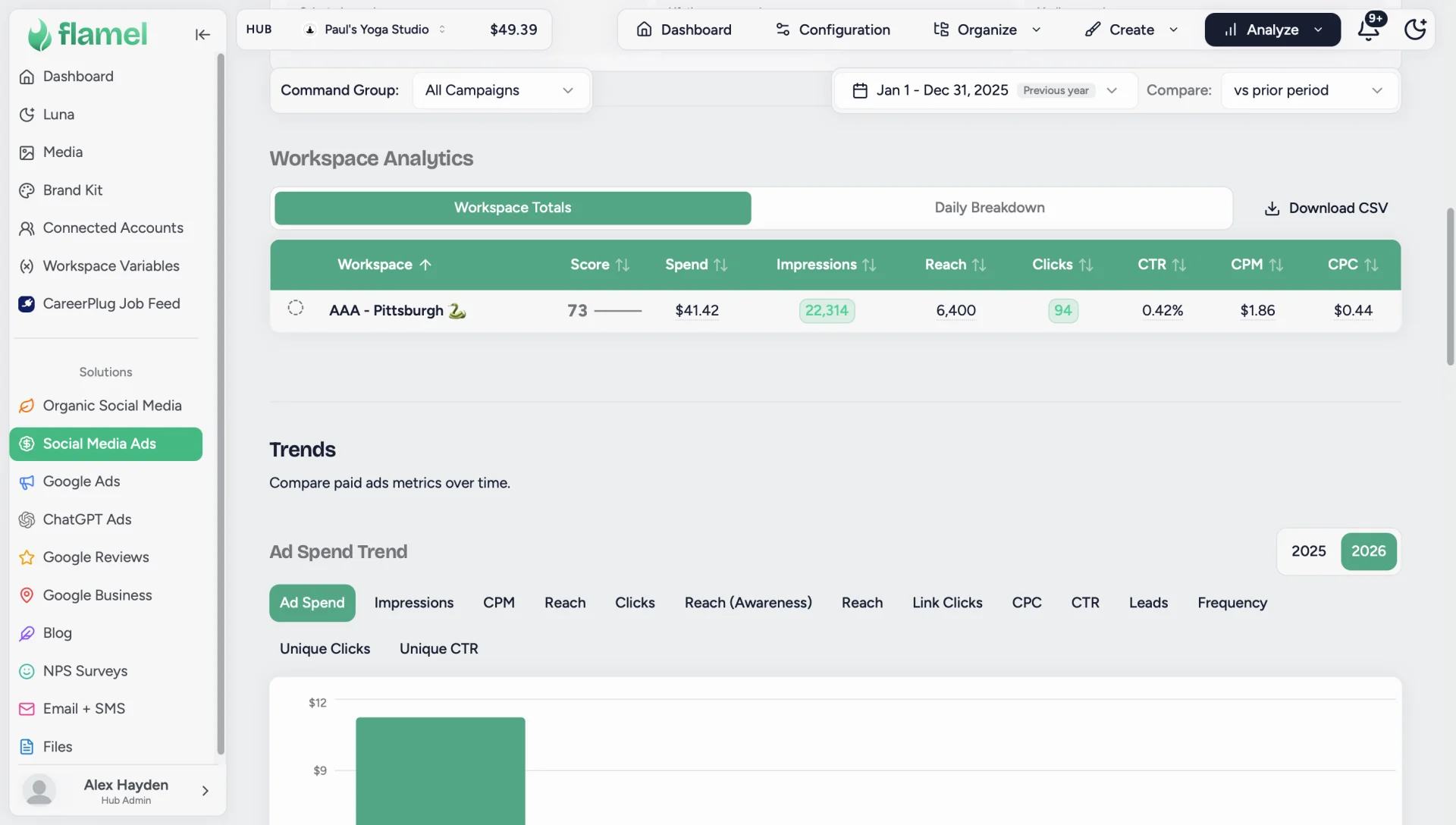Sort table by Score column
The height and width of the screenshot is (825, 1456).
[x=600, y=265]
